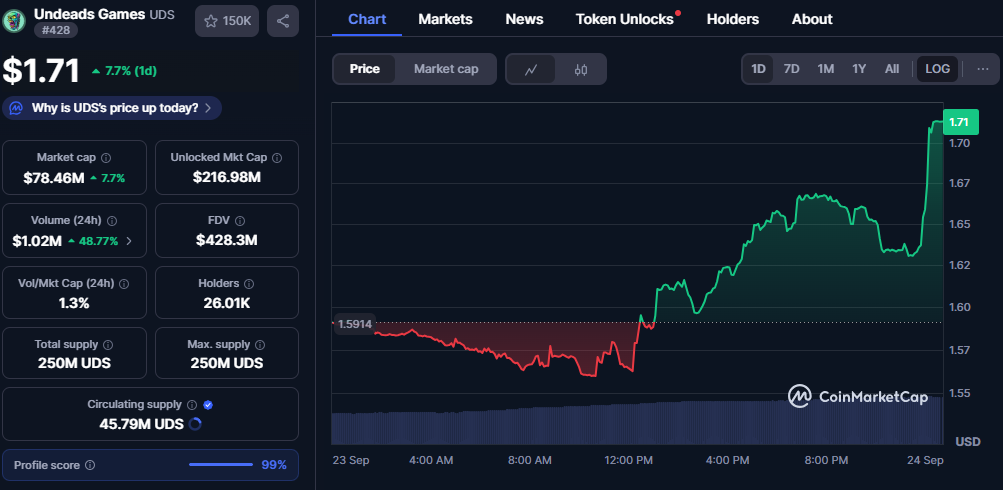Select the 7D time range
This screenshot has width=1003, height=490.
pos(791,69)
